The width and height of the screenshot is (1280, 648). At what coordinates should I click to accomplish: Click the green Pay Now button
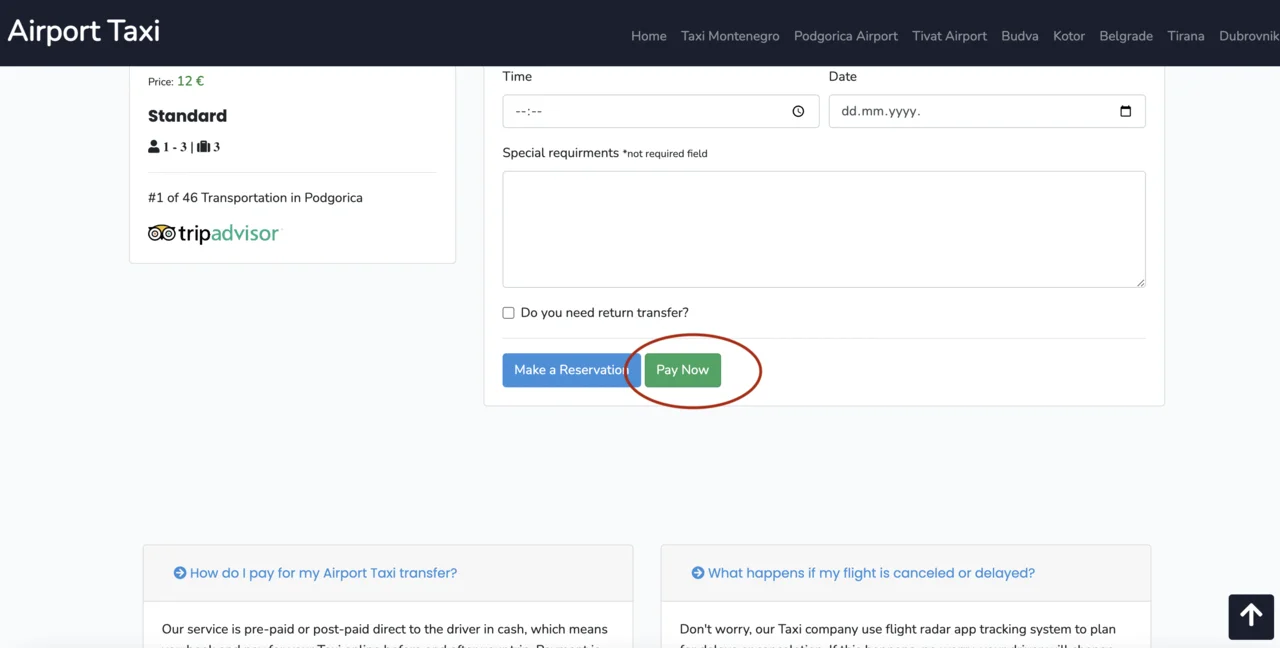[x=683, y=370]
